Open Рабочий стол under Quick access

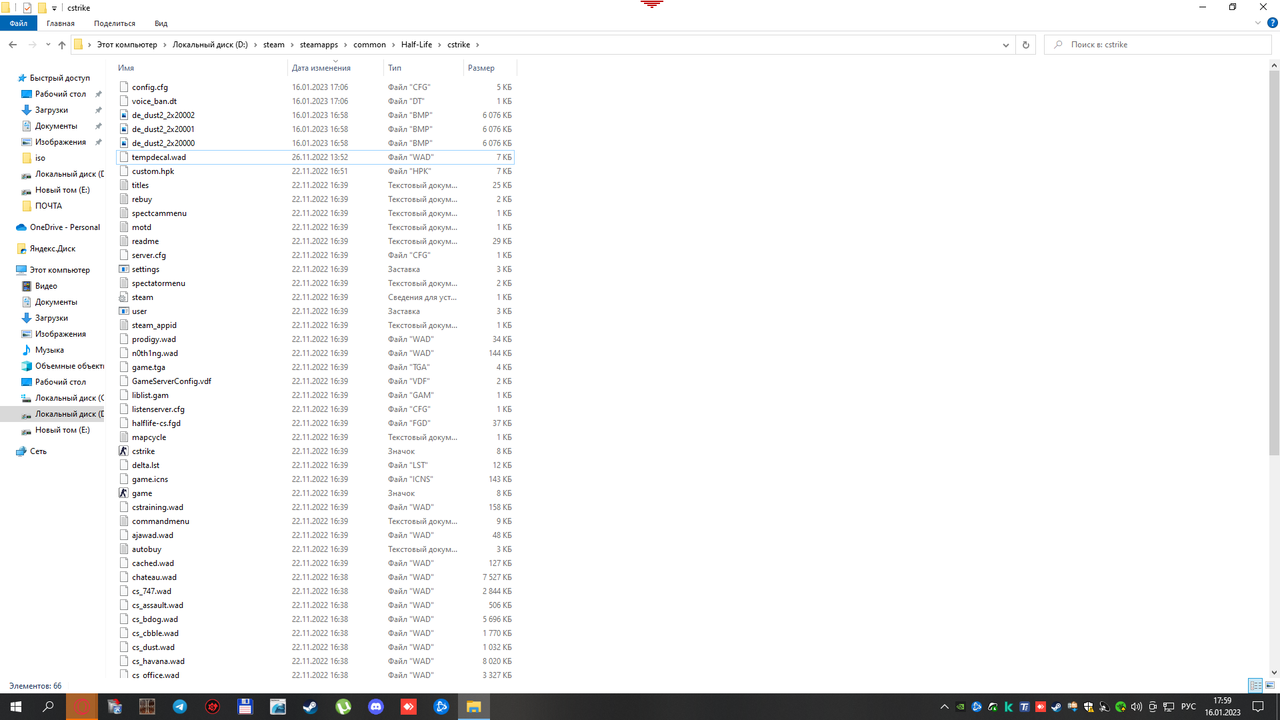60,94
